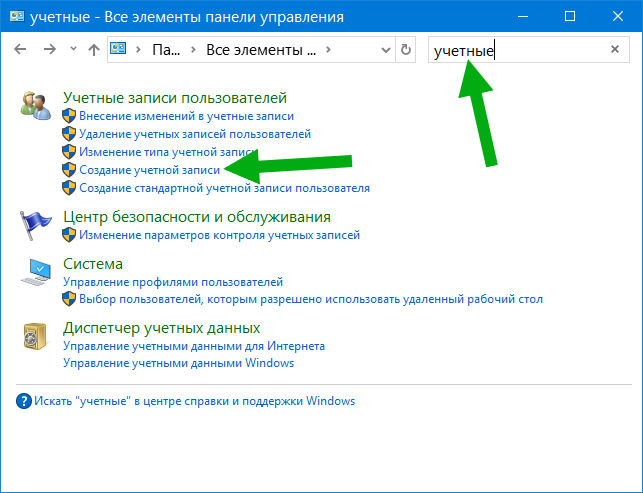The height and width of the screenshot is (493, 643).
Task: Expand the chevron after 'Все элементы ...'
Action: (328, 50)
